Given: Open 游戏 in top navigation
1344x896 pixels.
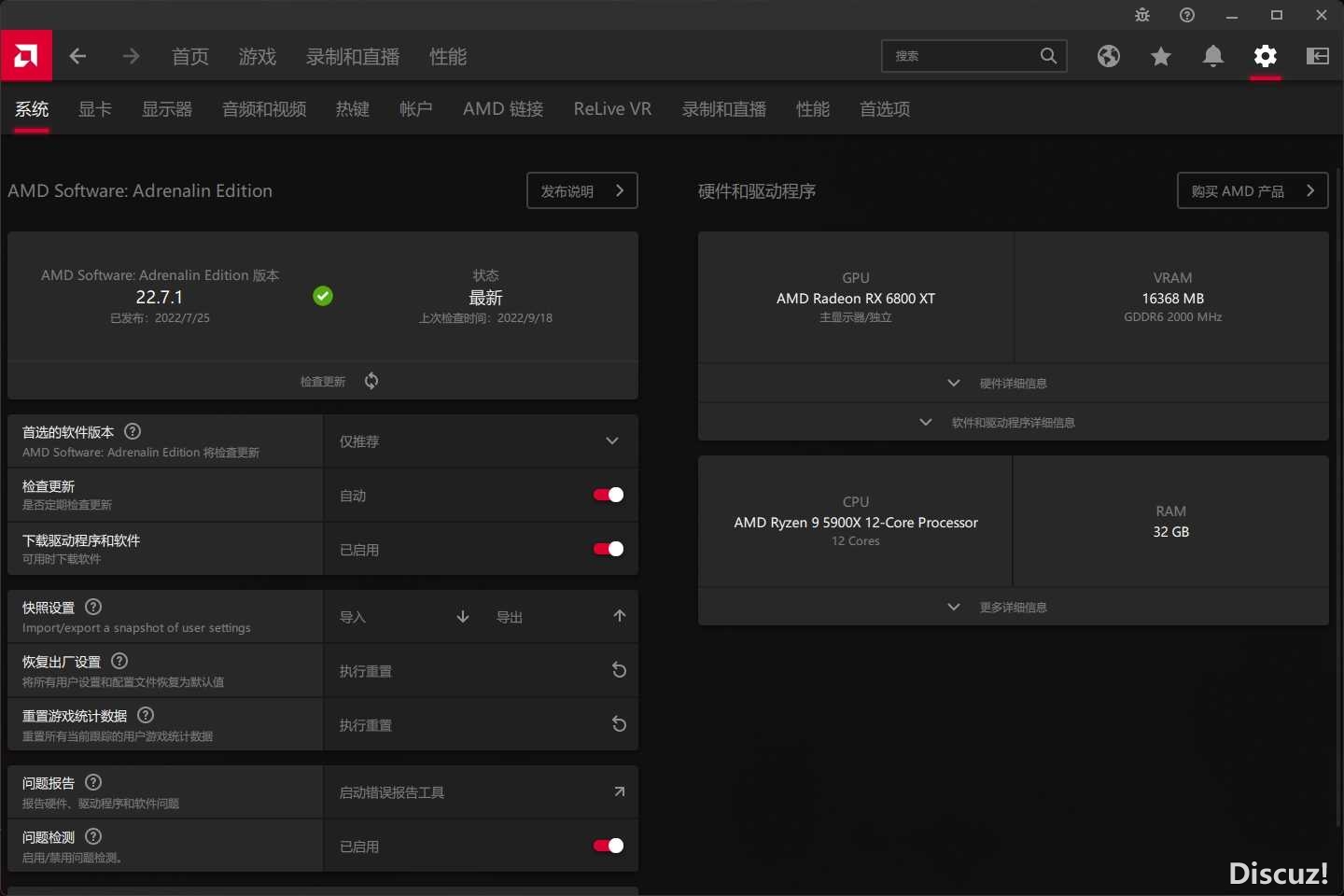Looking at the screenshot, I should tap(258, 57).
